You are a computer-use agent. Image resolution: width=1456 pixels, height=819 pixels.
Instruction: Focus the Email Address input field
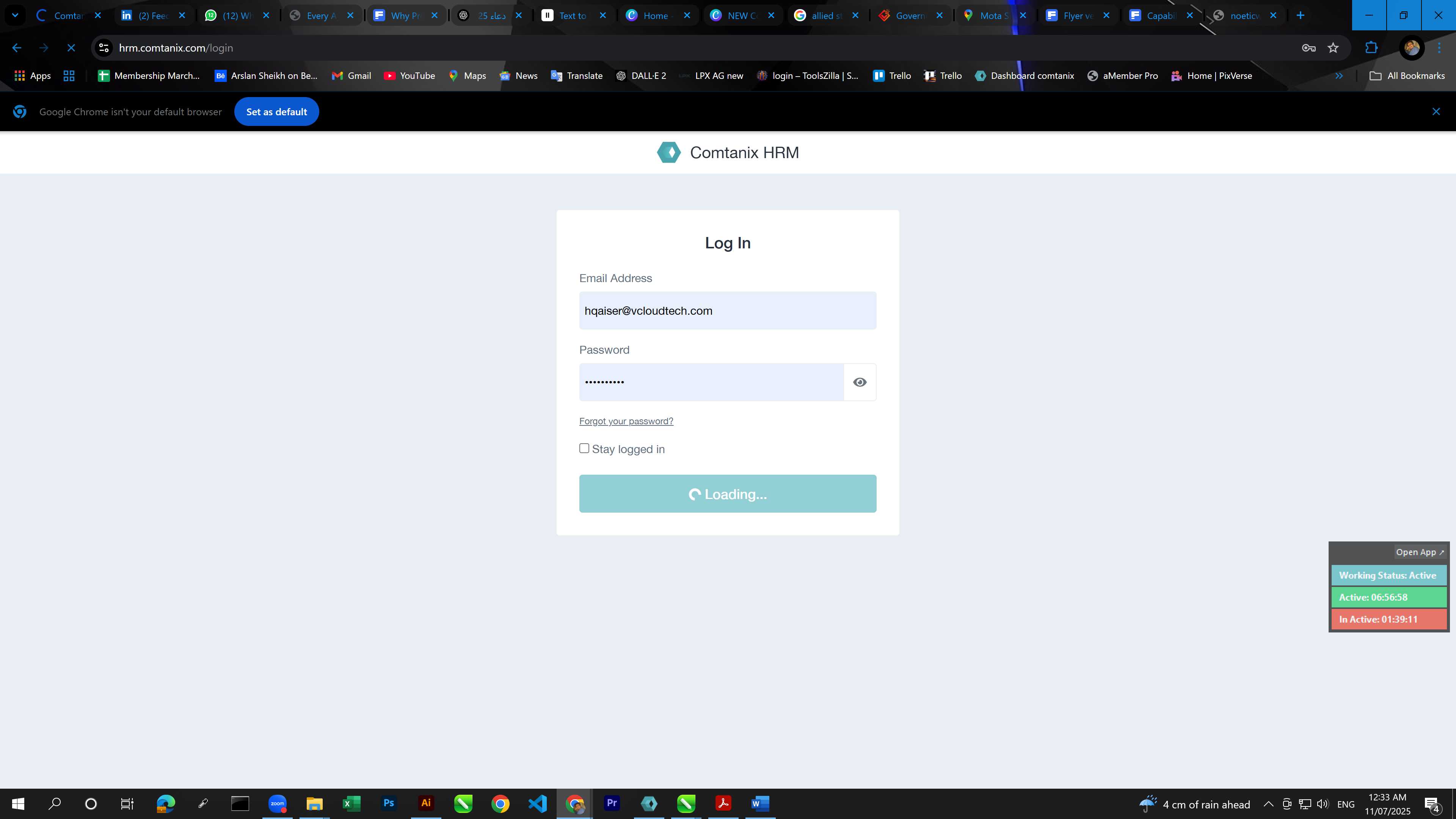pos(728,310)
